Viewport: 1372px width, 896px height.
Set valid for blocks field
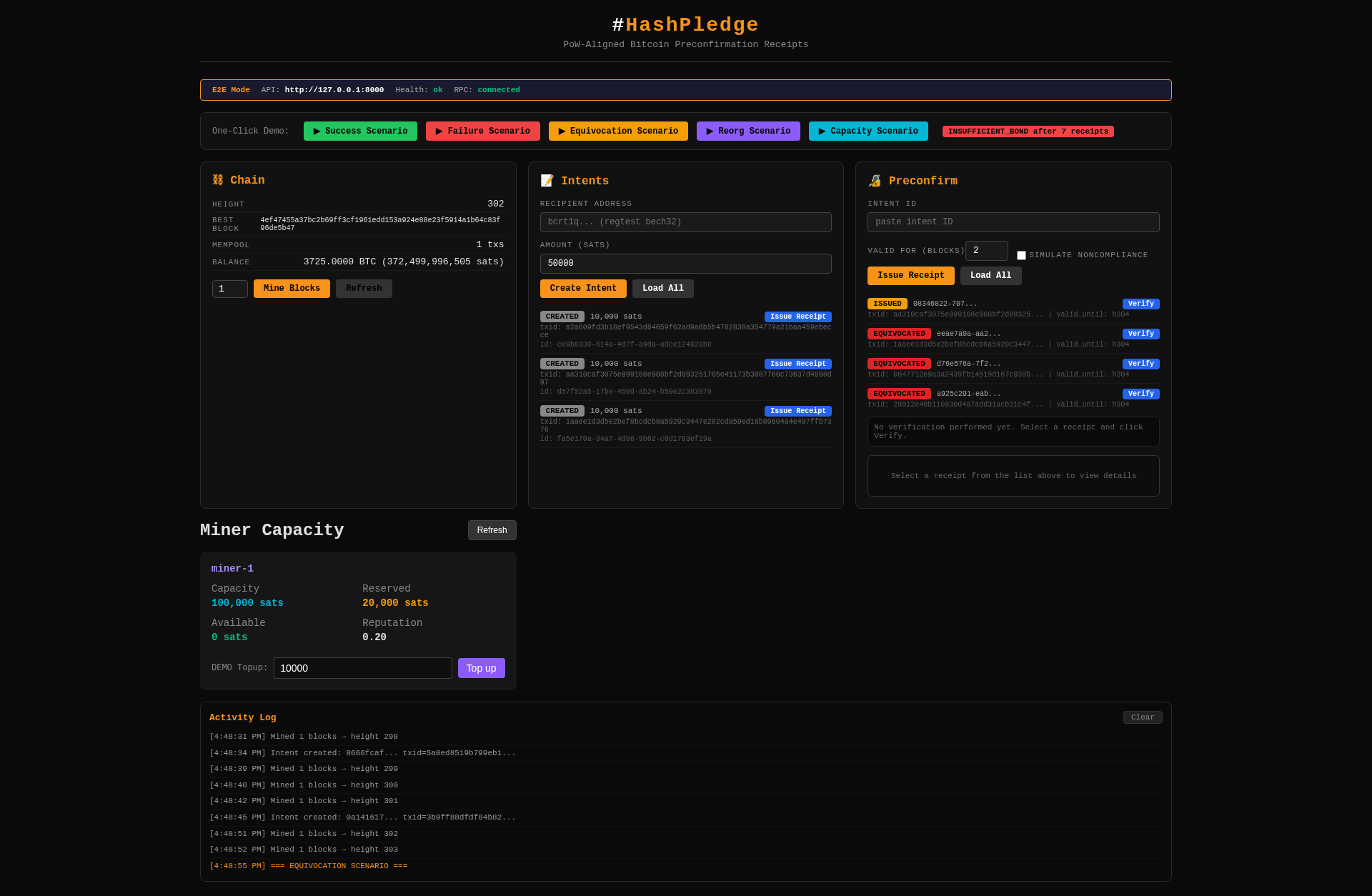(986, 251)
